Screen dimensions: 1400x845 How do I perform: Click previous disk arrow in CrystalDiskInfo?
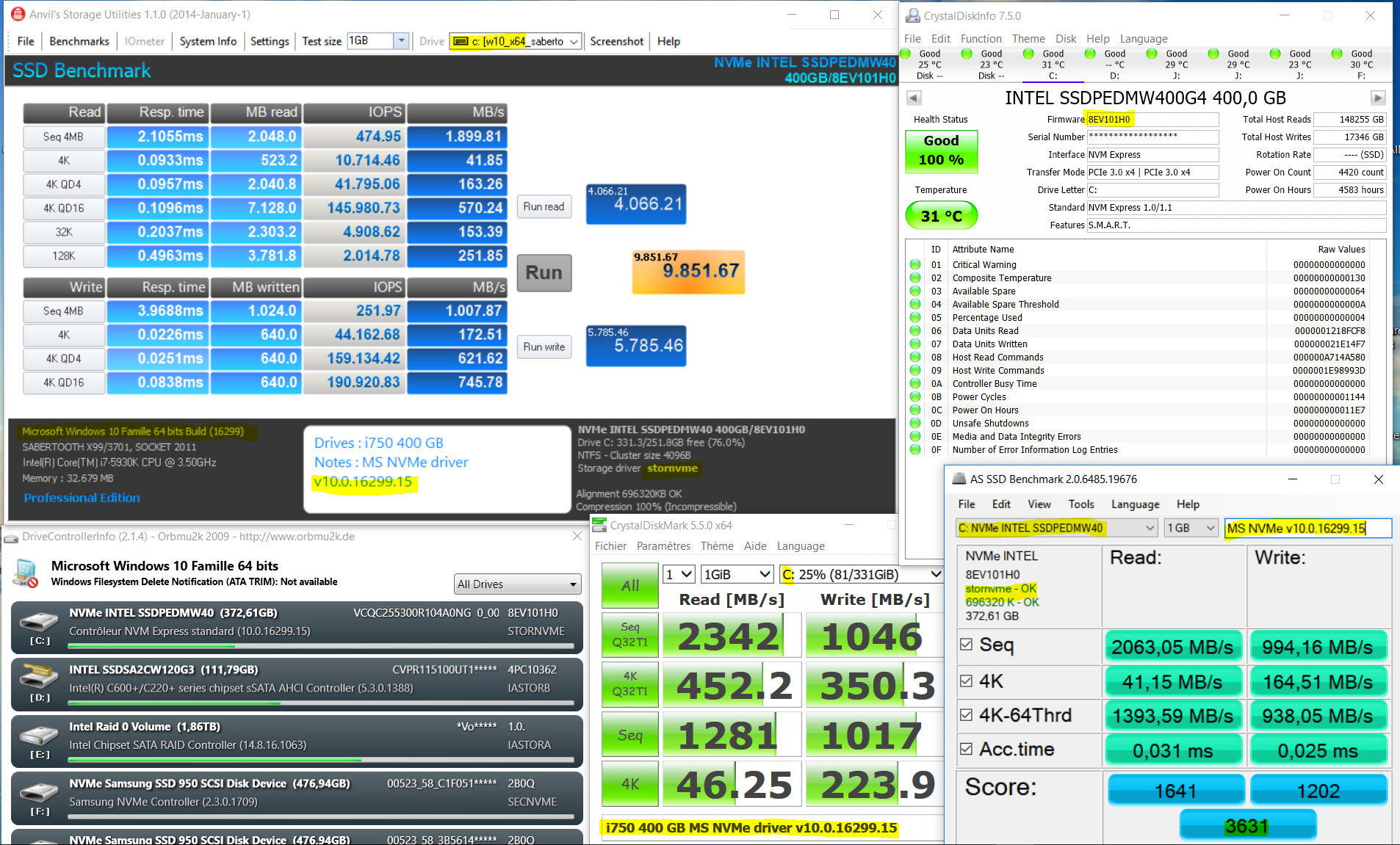[x=914, y=98]
